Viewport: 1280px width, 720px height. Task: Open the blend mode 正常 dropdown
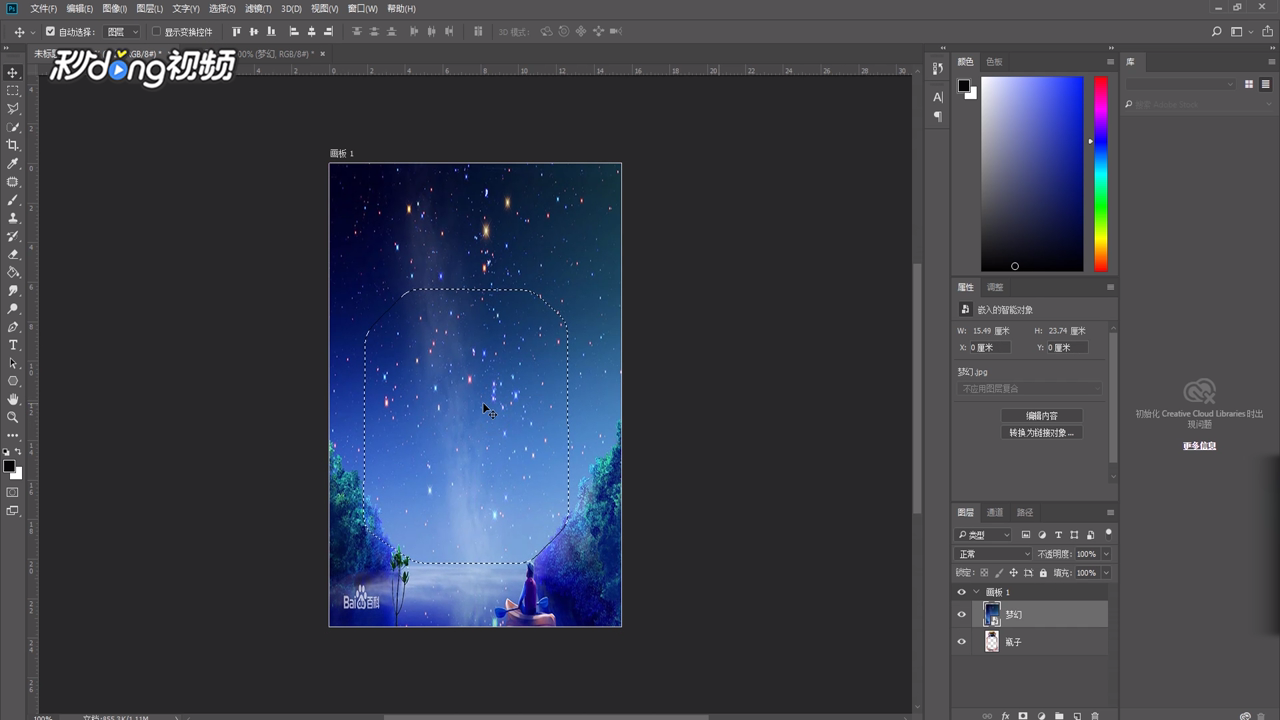[993, 554]
